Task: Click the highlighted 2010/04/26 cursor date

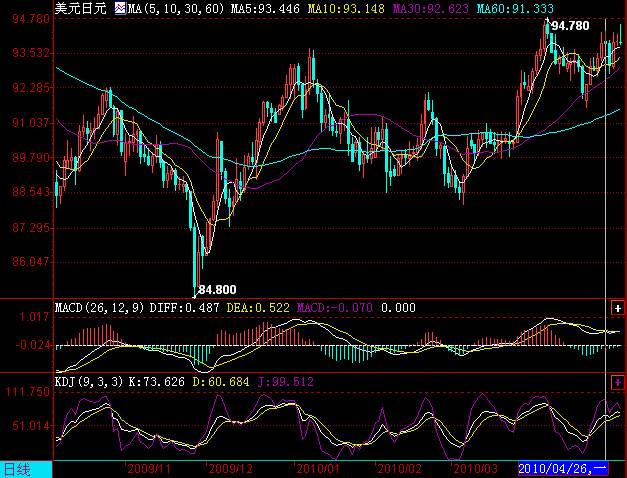Action: pos(563,468)
